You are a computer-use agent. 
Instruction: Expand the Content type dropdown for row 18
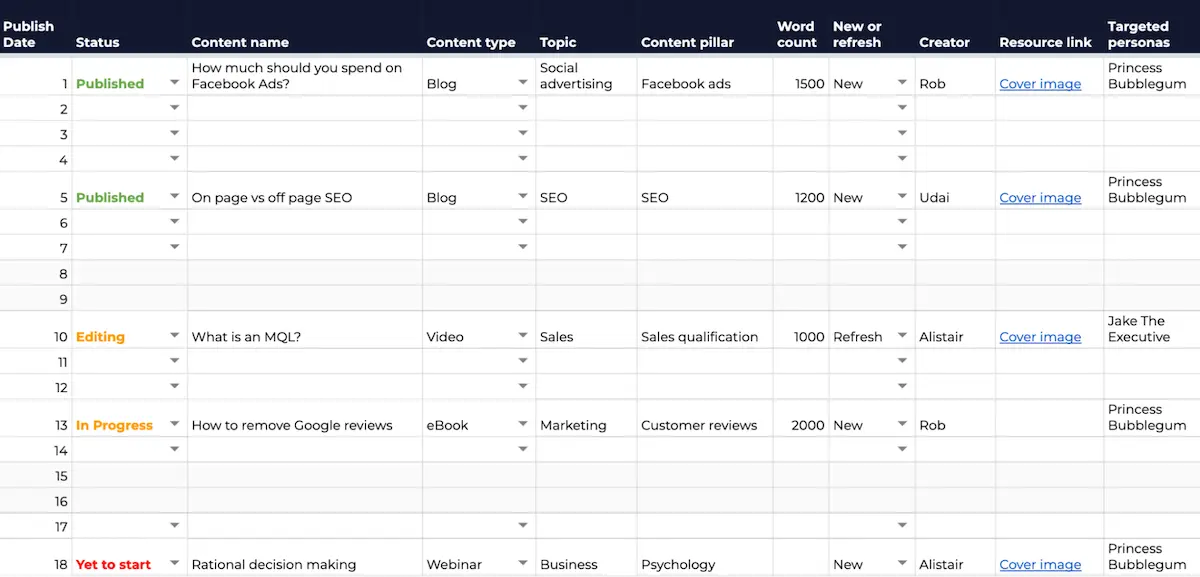point(523,564)
